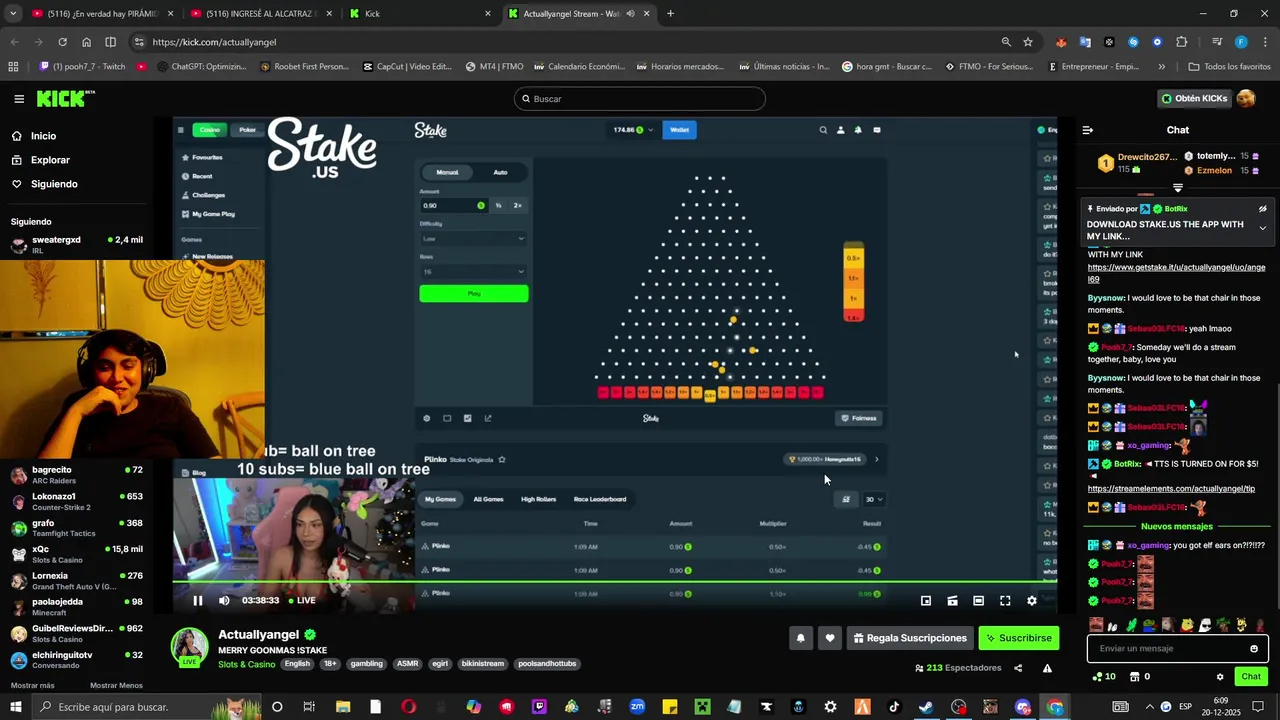This screenshot has width=1280, height=720.
Task: Hide the pinned BotRix message
Action: click(x=1263, y=209)
